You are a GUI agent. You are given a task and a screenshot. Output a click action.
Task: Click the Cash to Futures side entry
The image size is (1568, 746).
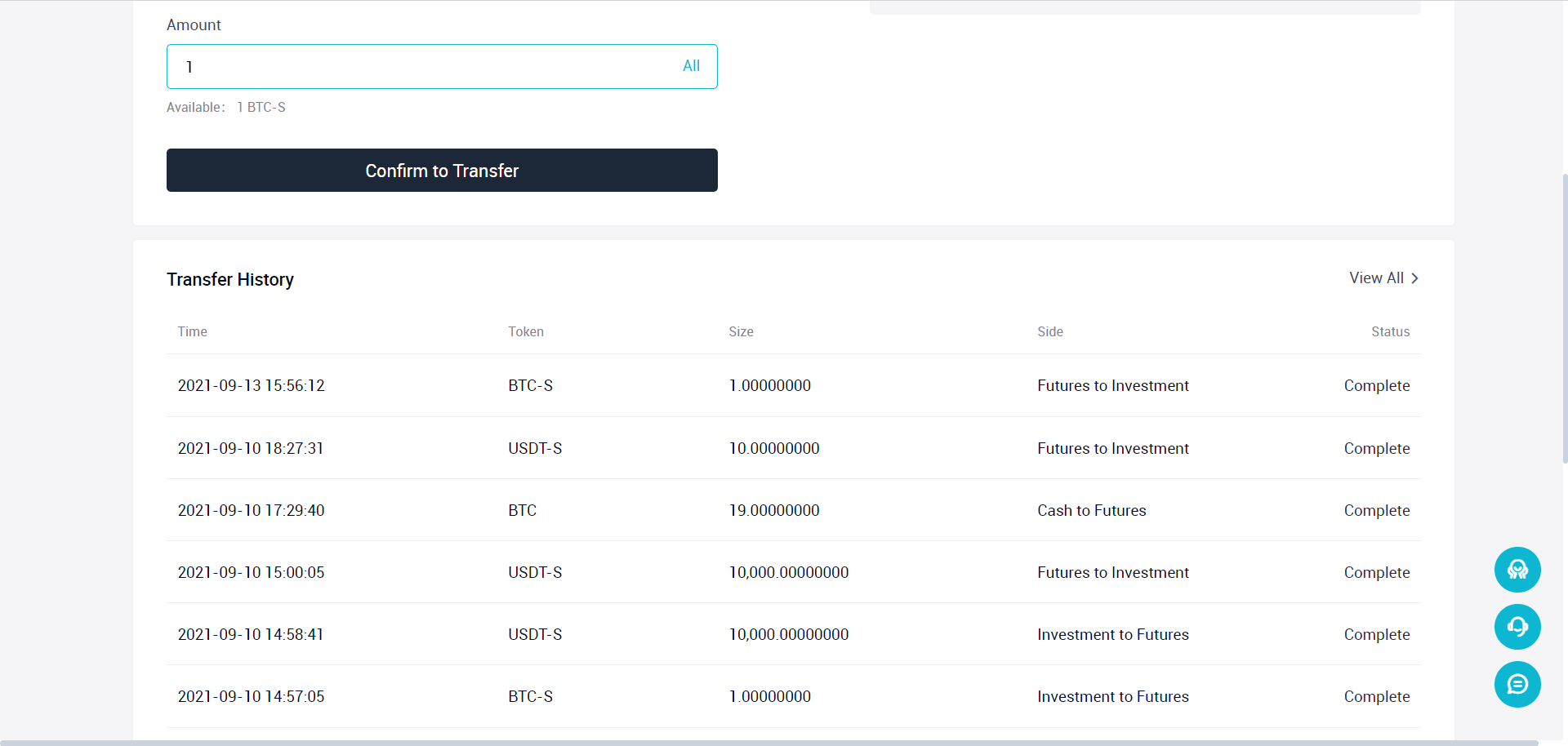1091,510
